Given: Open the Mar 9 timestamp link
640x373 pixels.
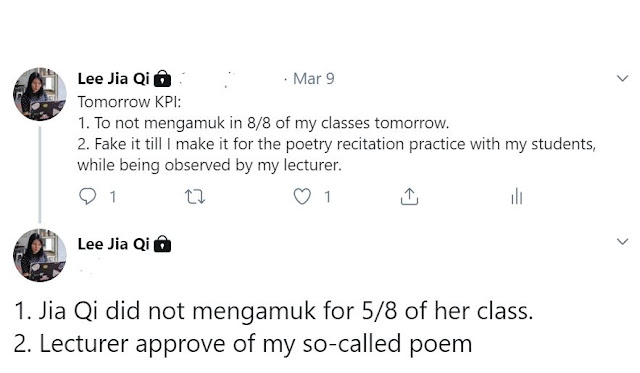Looking at the screenshot, I should [313, 79].
